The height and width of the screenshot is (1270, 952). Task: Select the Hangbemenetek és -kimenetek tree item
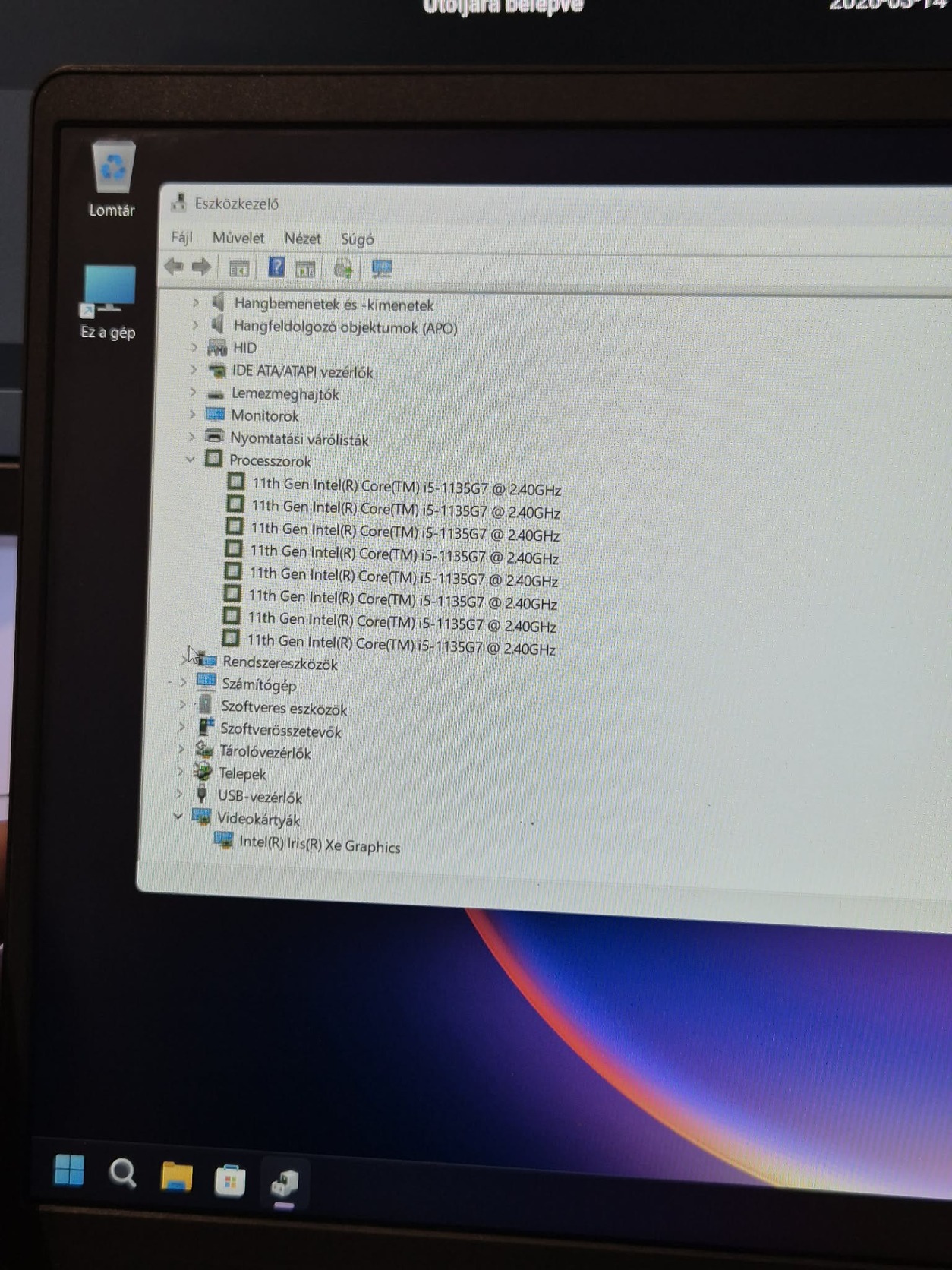(x=334, y=305)
